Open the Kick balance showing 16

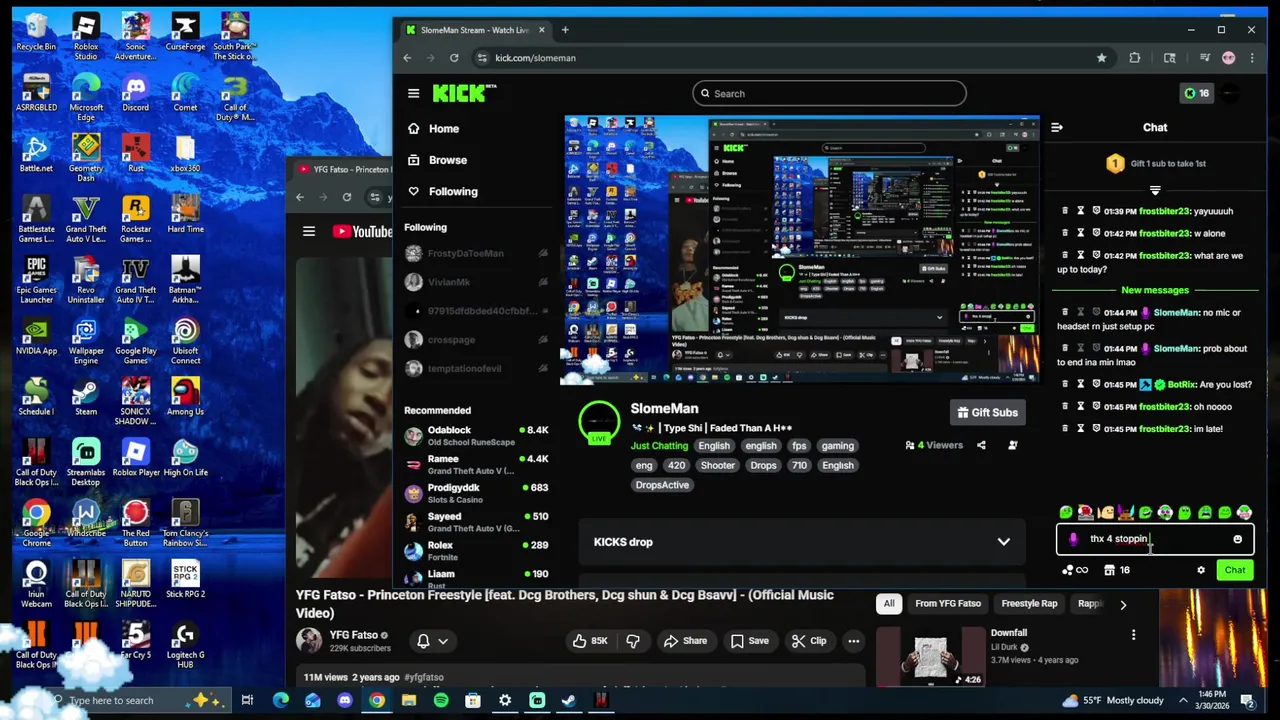click(x=1196, y=93)
